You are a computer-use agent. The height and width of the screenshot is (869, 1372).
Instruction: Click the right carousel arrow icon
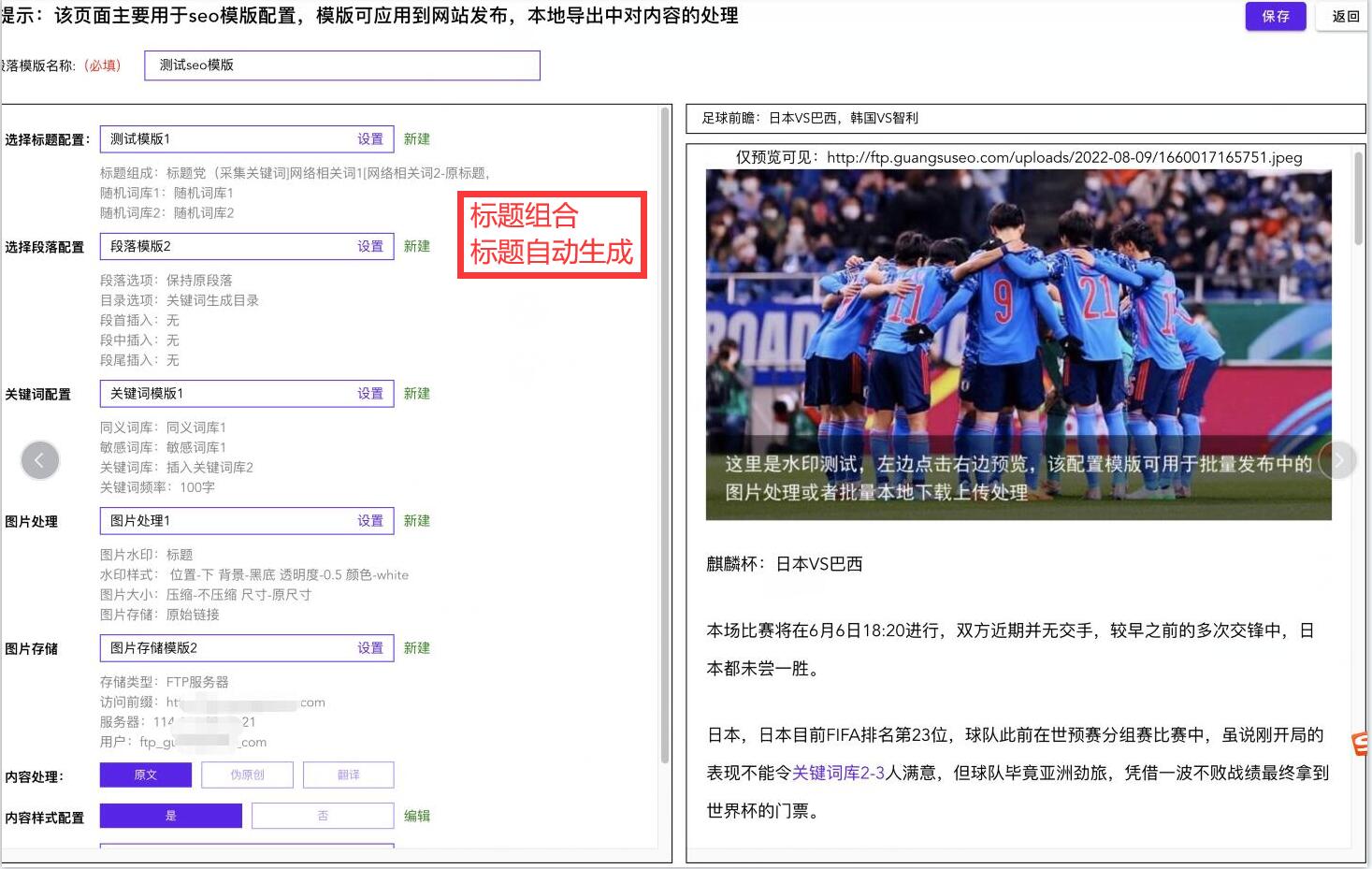coord(1338,460)
